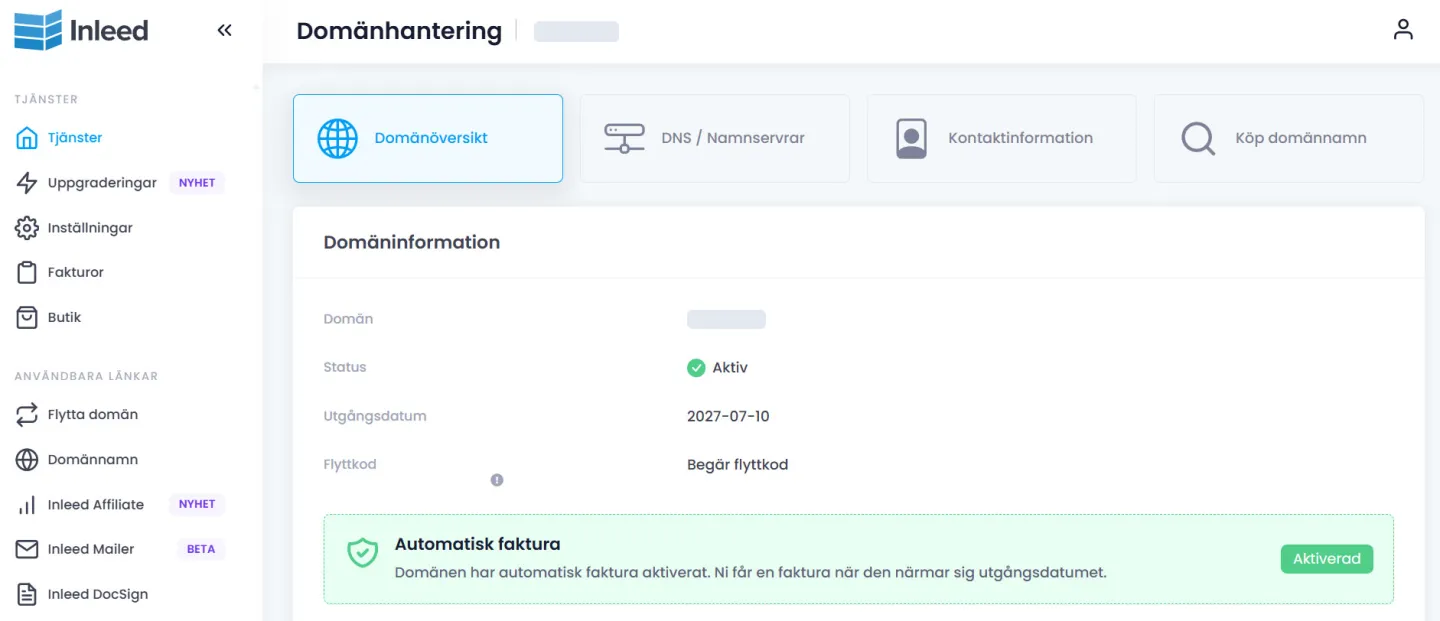The image size is (1440, 621).
Task: Click the Inleed DocSign document icon
Action: [27, 594]
